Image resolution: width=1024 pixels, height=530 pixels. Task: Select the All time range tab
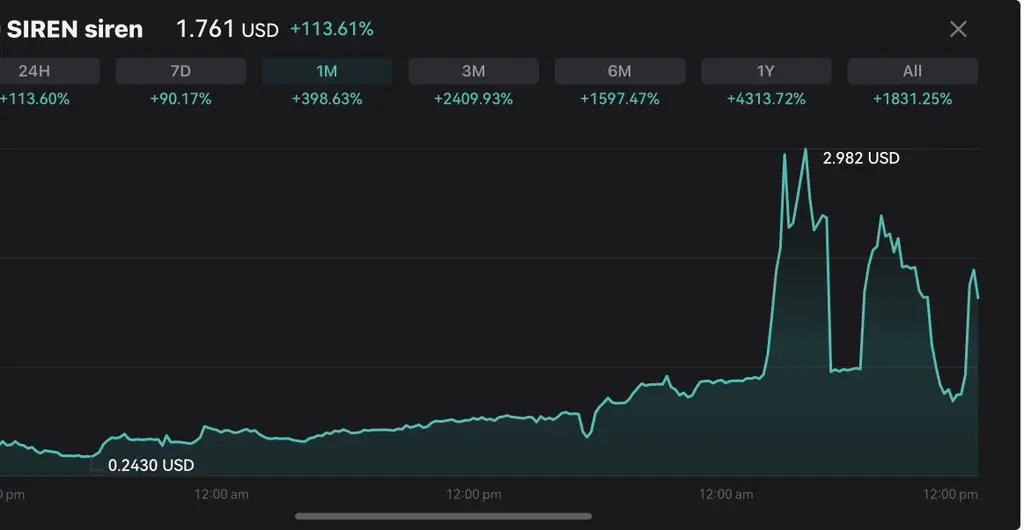912,71
